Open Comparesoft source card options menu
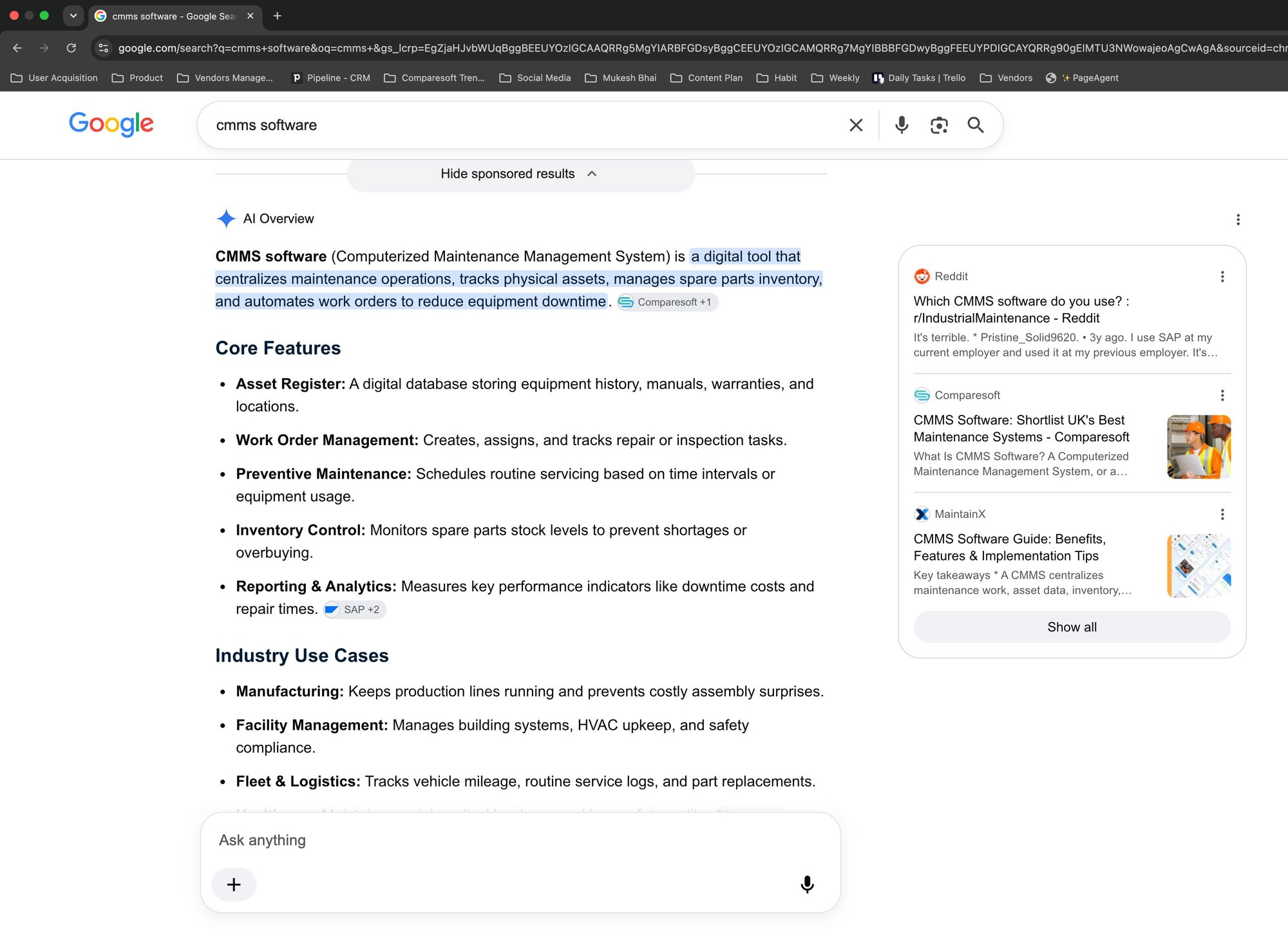Image resolution: width=1288 pixels, height=945 pixels. [x=1222, y=396]
